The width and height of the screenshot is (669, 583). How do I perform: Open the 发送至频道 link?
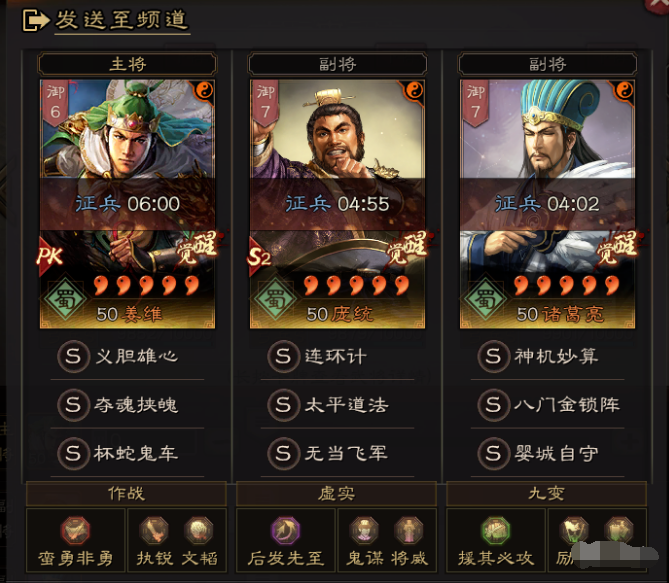122,20
